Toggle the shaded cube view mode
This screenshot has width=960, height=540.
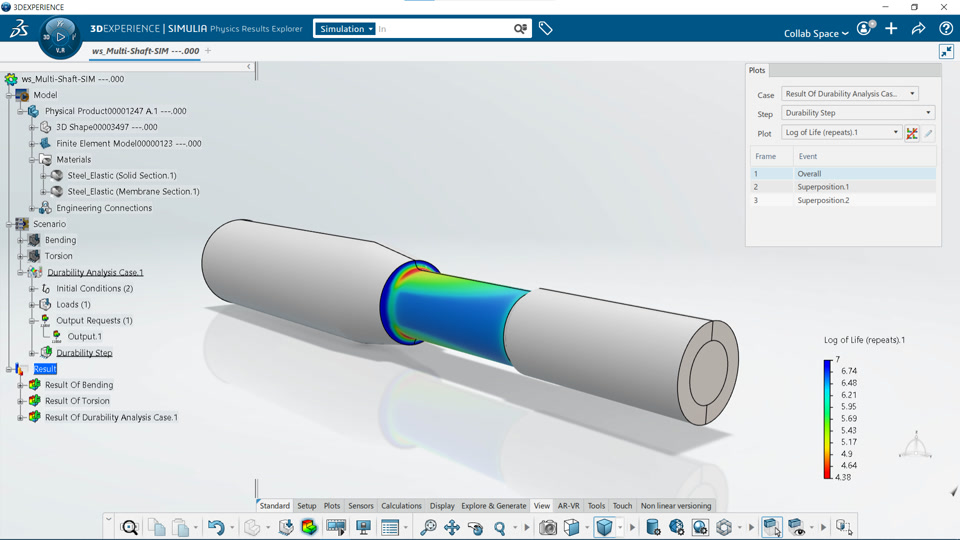(x=604, y=527)
